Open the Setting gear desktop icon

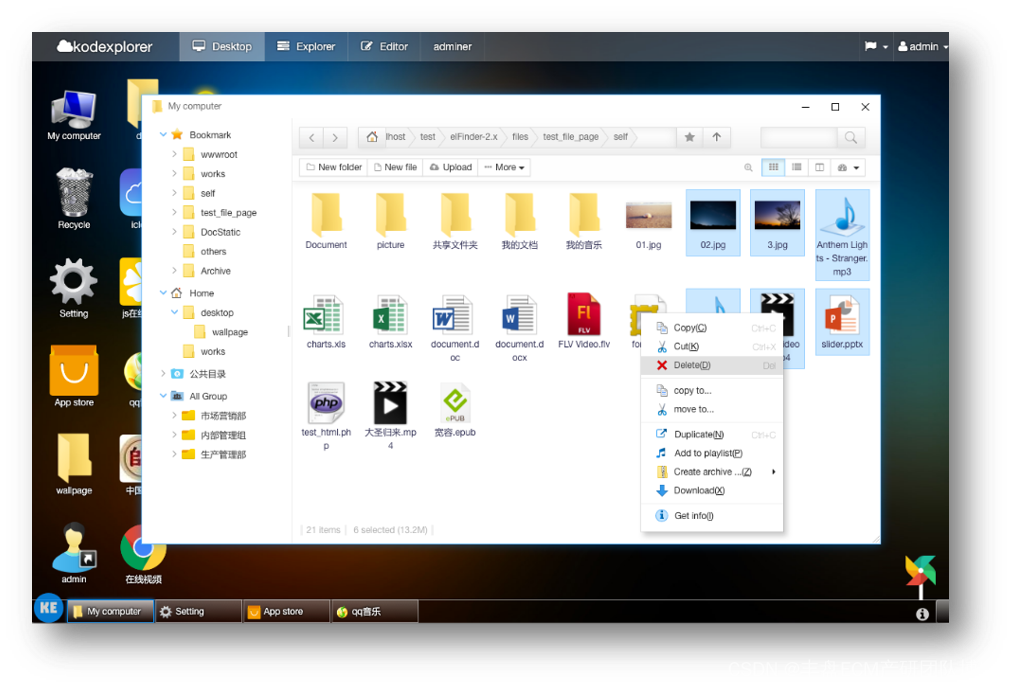(74, 288)
